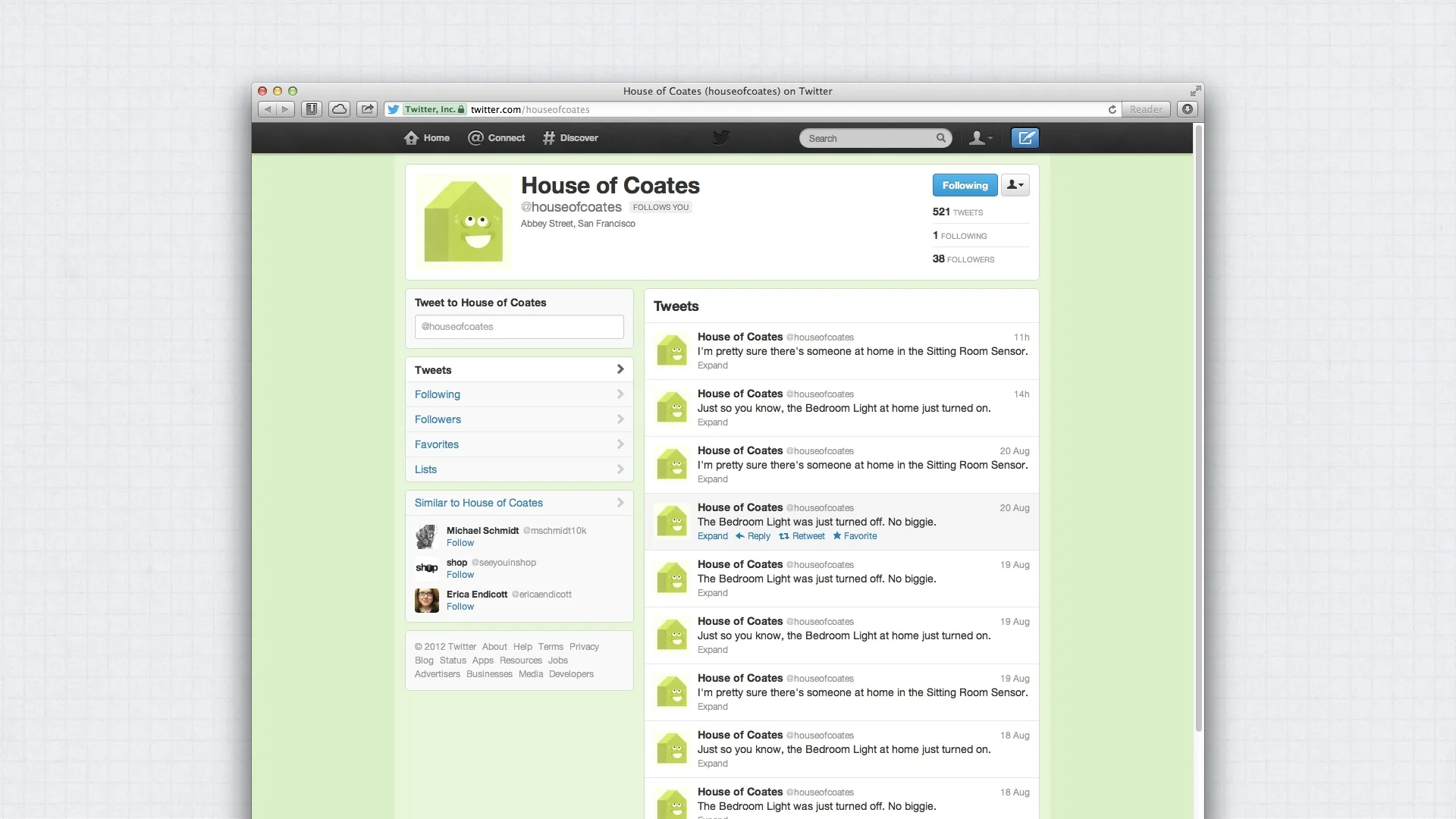The image size is (1456, 819).
Task: Click the search magnifier icon
Action: click(941, 138)
